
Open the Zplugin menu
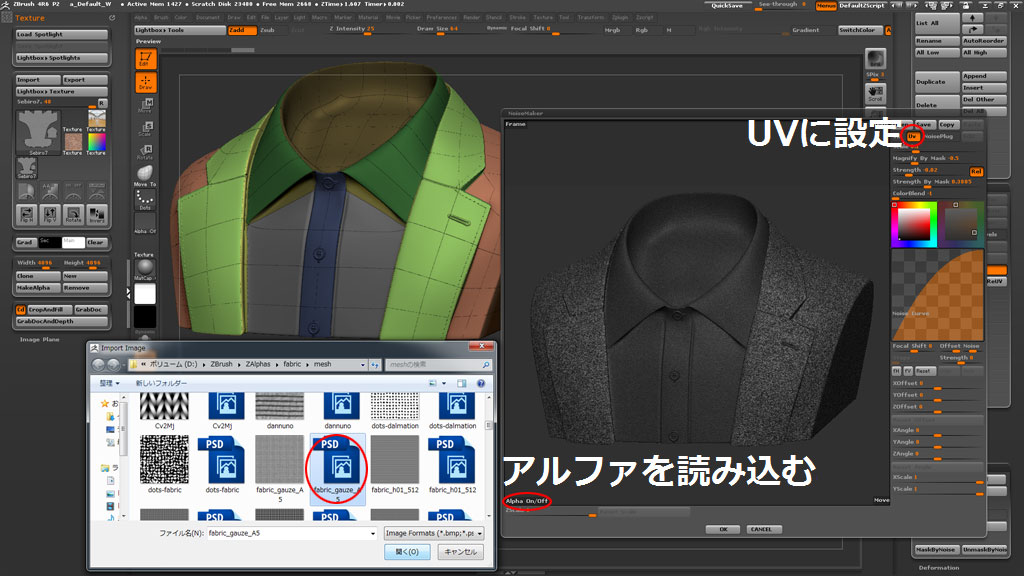[x=620, y=18]
